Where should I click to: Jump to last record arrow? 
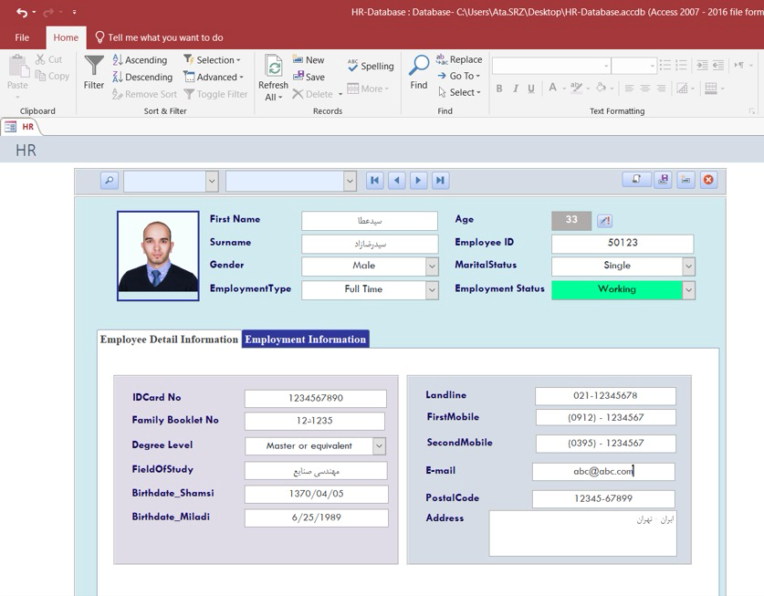tap(440, 181)
